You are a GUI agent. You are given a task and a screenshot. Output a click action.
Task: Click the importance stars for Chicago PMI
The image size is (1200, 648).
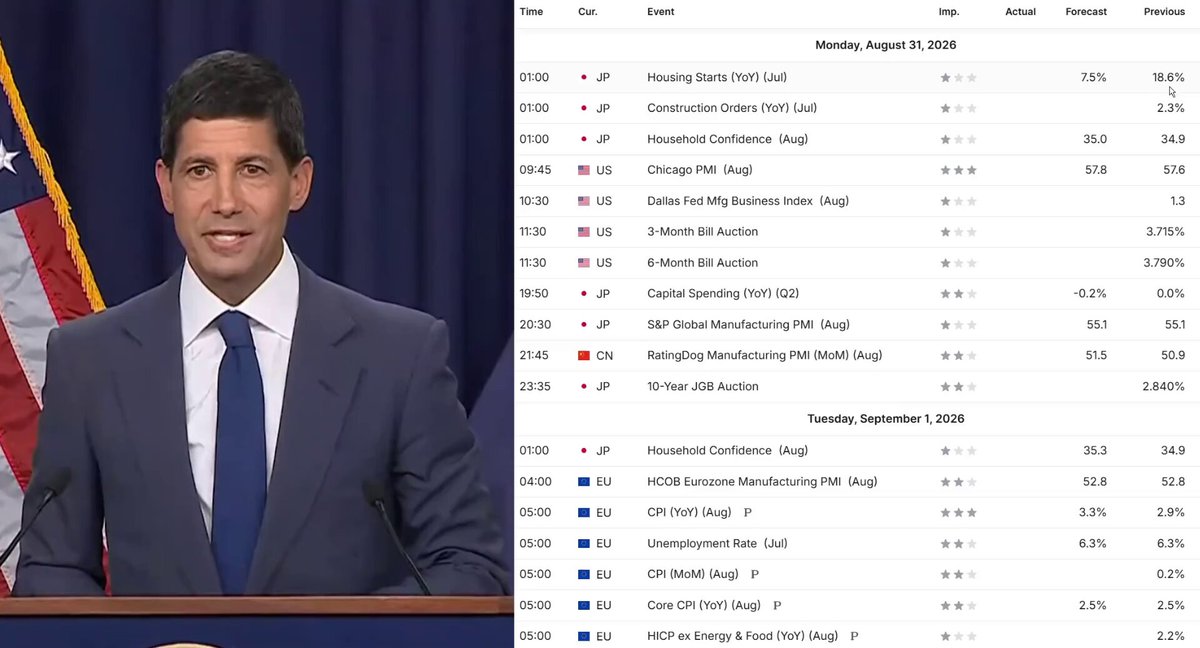point(958,170)
